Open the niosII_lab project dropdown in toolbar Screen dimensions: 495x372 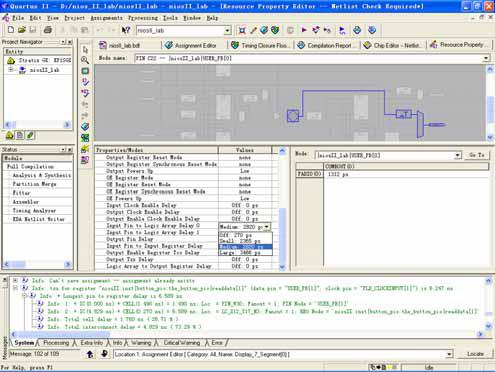[227, 30]
